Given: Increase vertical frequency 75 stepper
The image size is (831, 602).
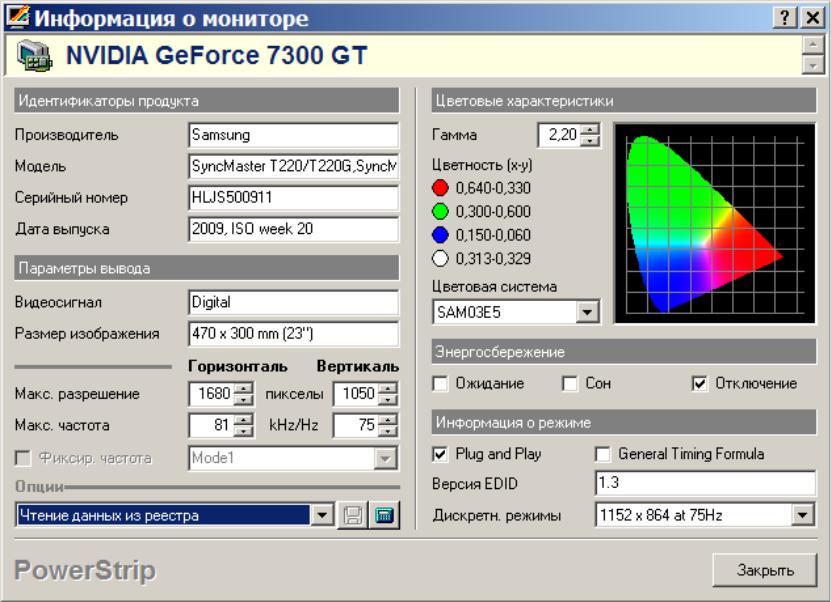Looking at the screenshot, I should (x=387, y=420).
